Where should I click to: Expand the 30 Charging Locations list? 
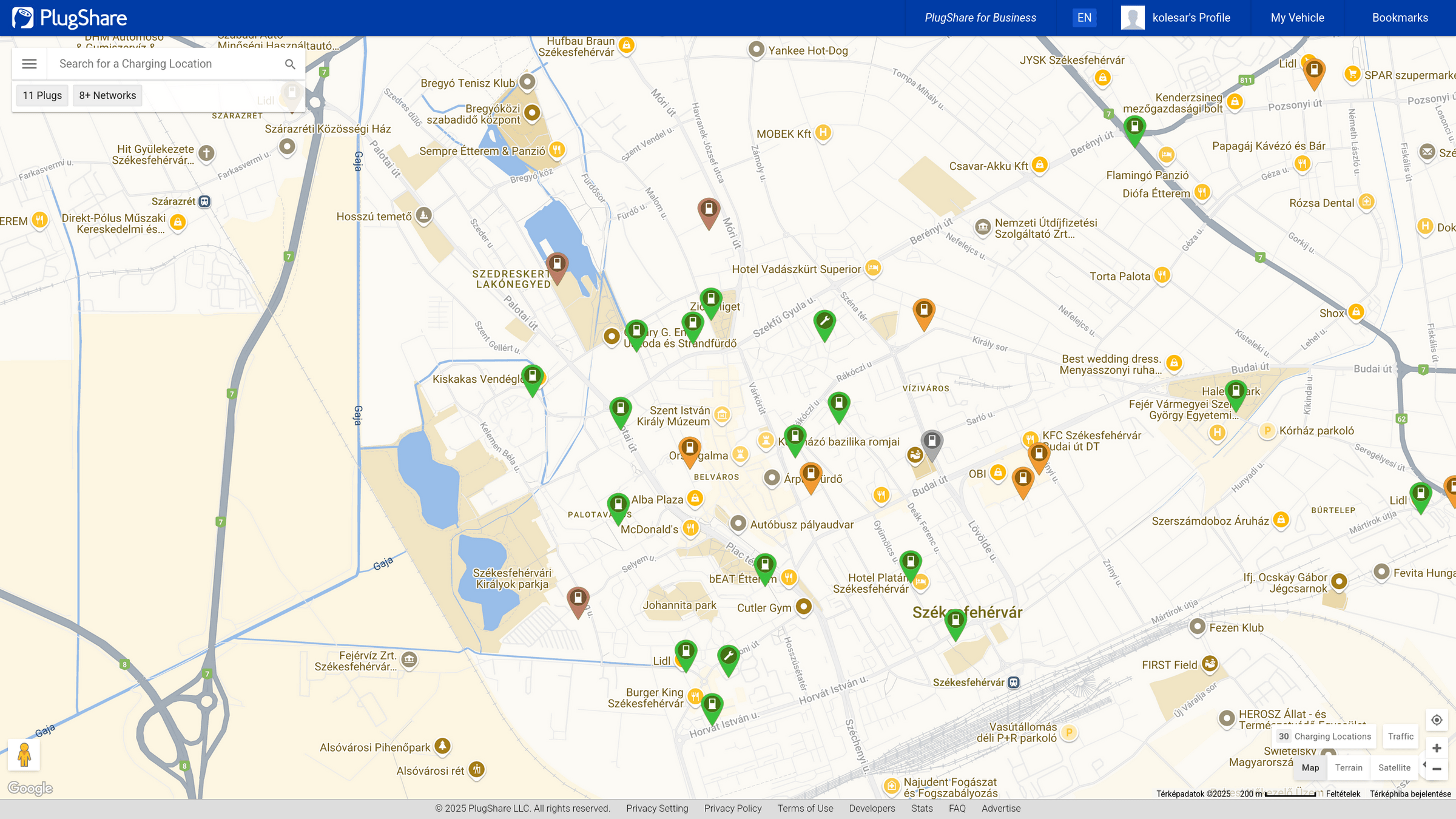pyautogui.click(x=1324, y=736)
